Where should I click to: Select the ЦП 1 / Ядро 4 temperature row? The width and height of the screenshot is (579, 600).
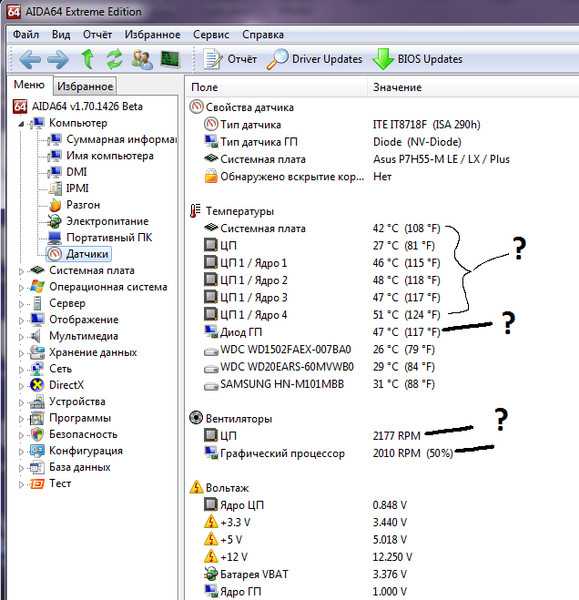[383, 315]
